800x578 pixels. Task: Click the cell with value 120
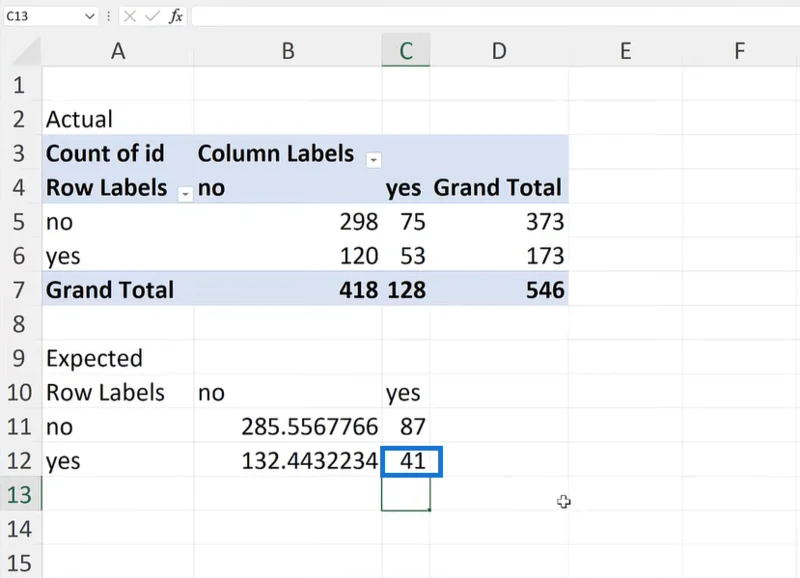click(x=288, y=256)
